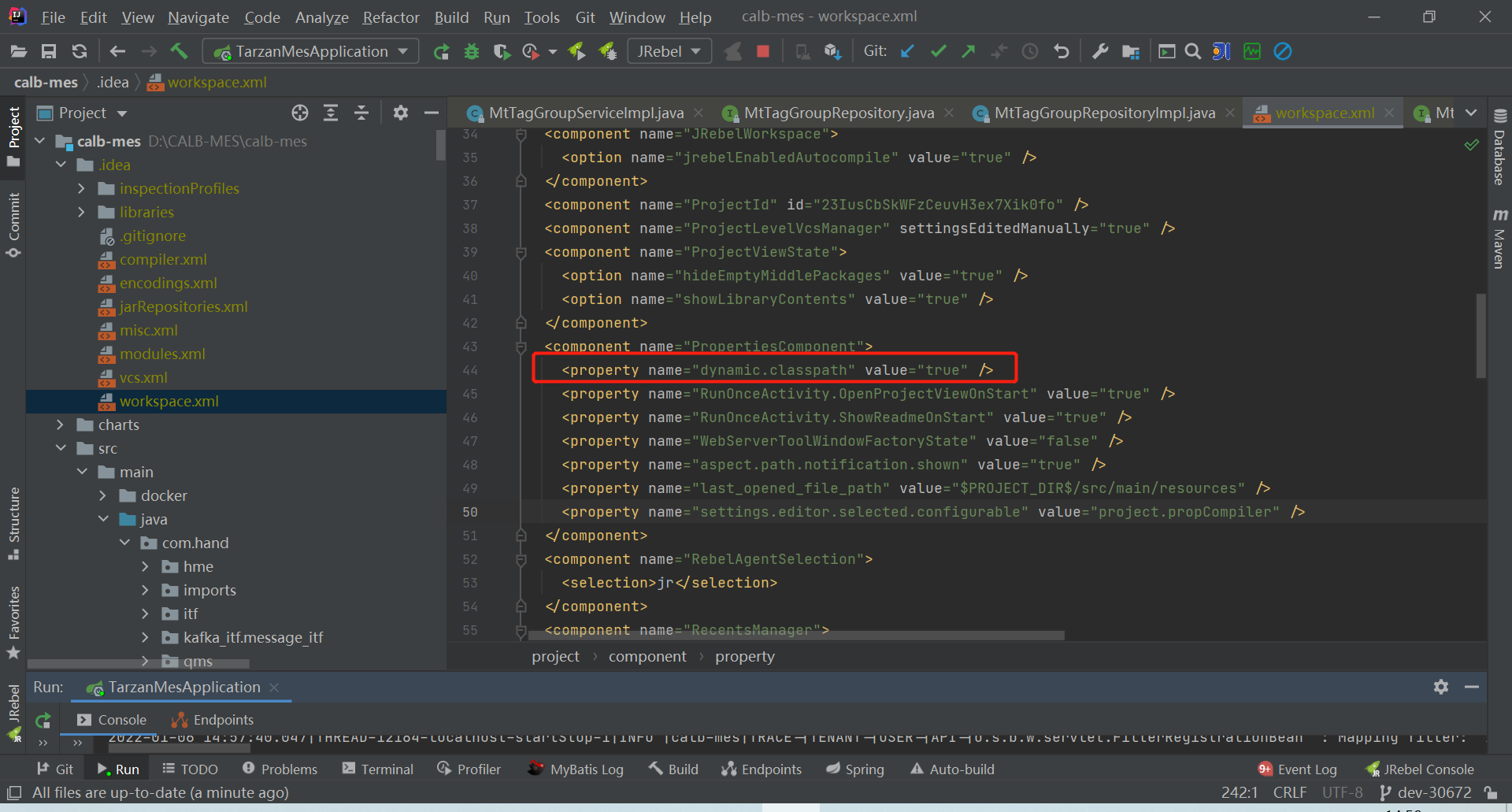Open the Event Log

(1298, 769)
